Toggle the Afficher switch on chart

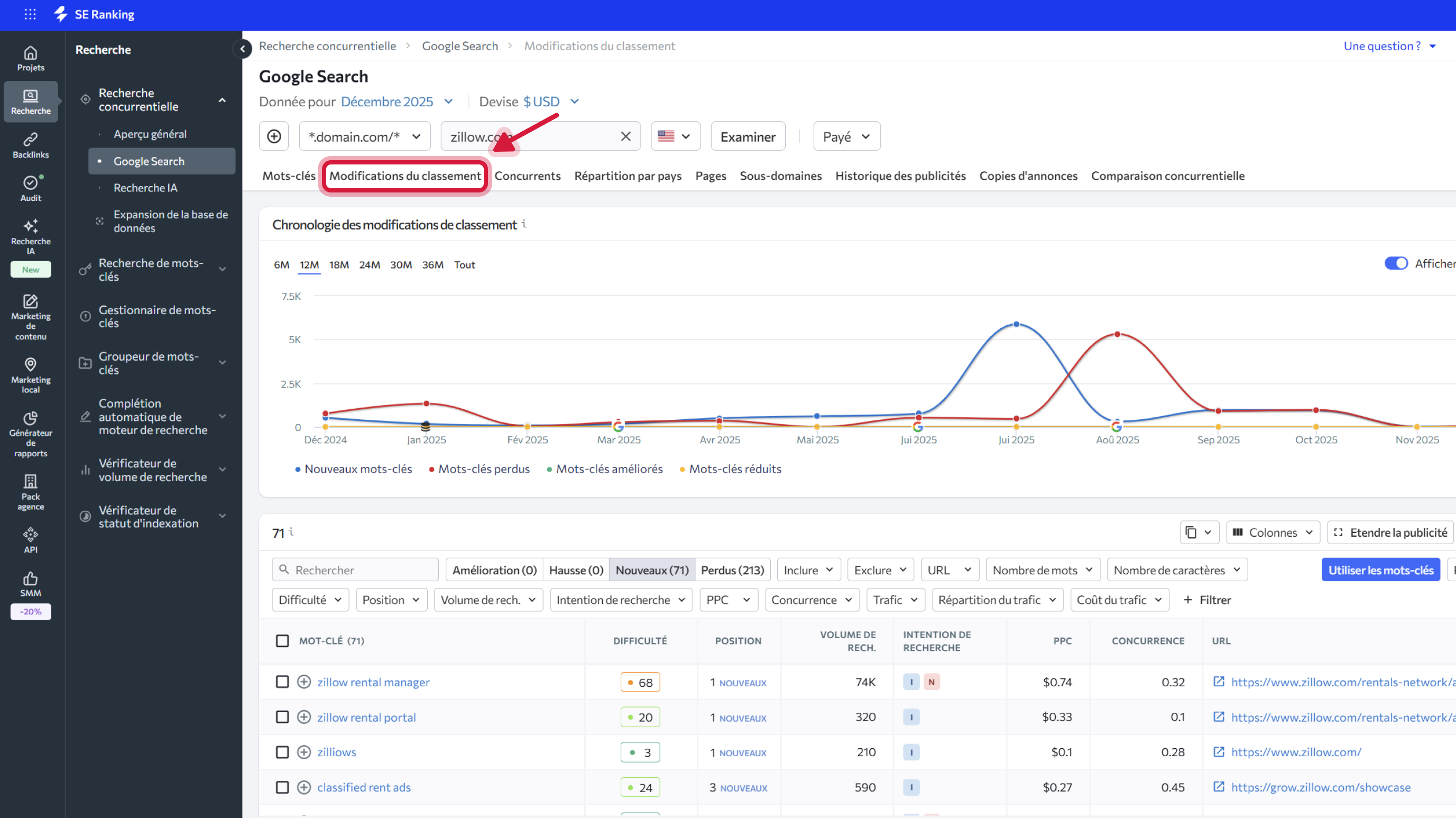pos(1396,263)
